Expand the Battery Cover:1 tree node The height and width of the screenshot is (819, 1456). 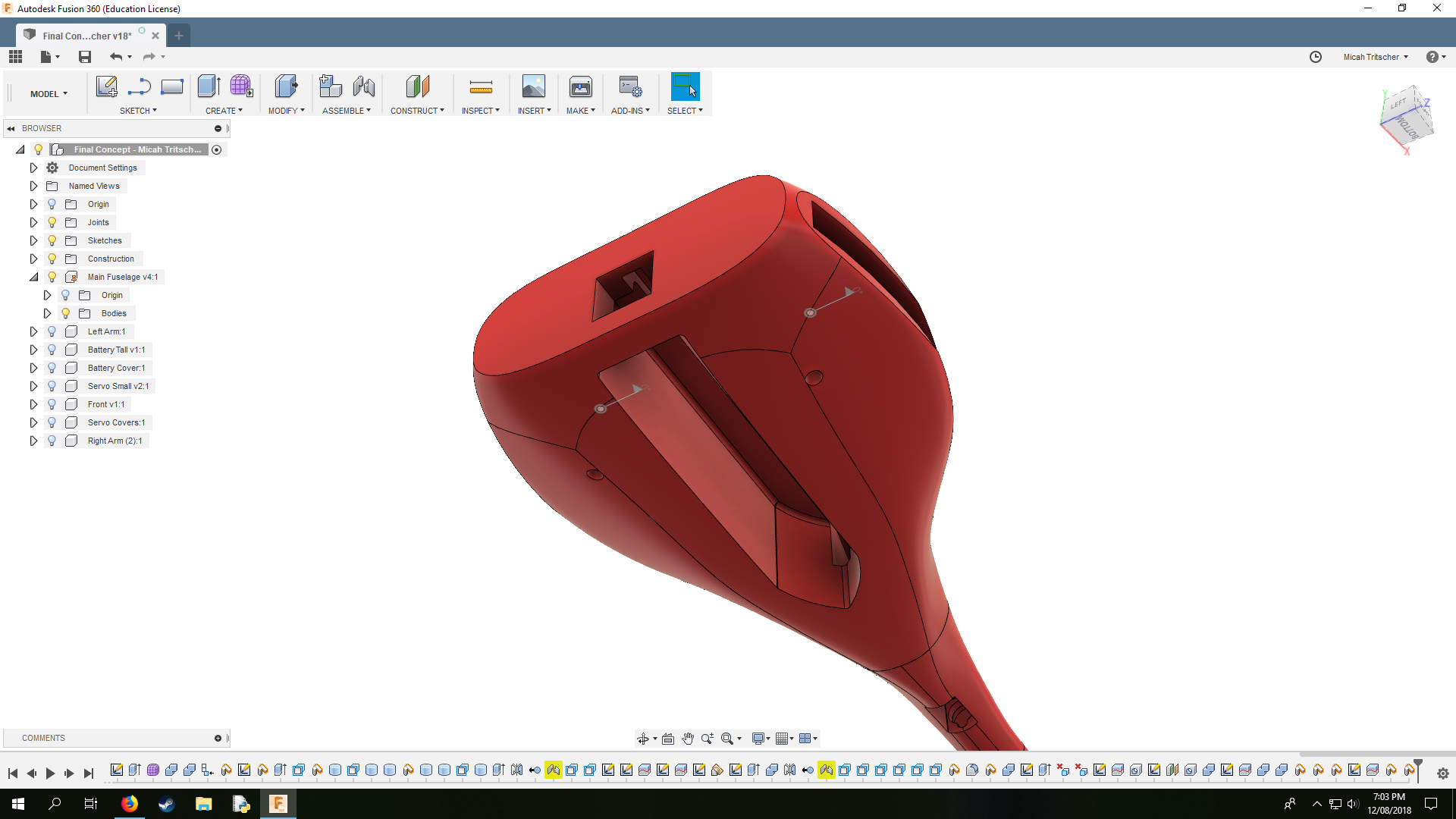pos(33,368)
